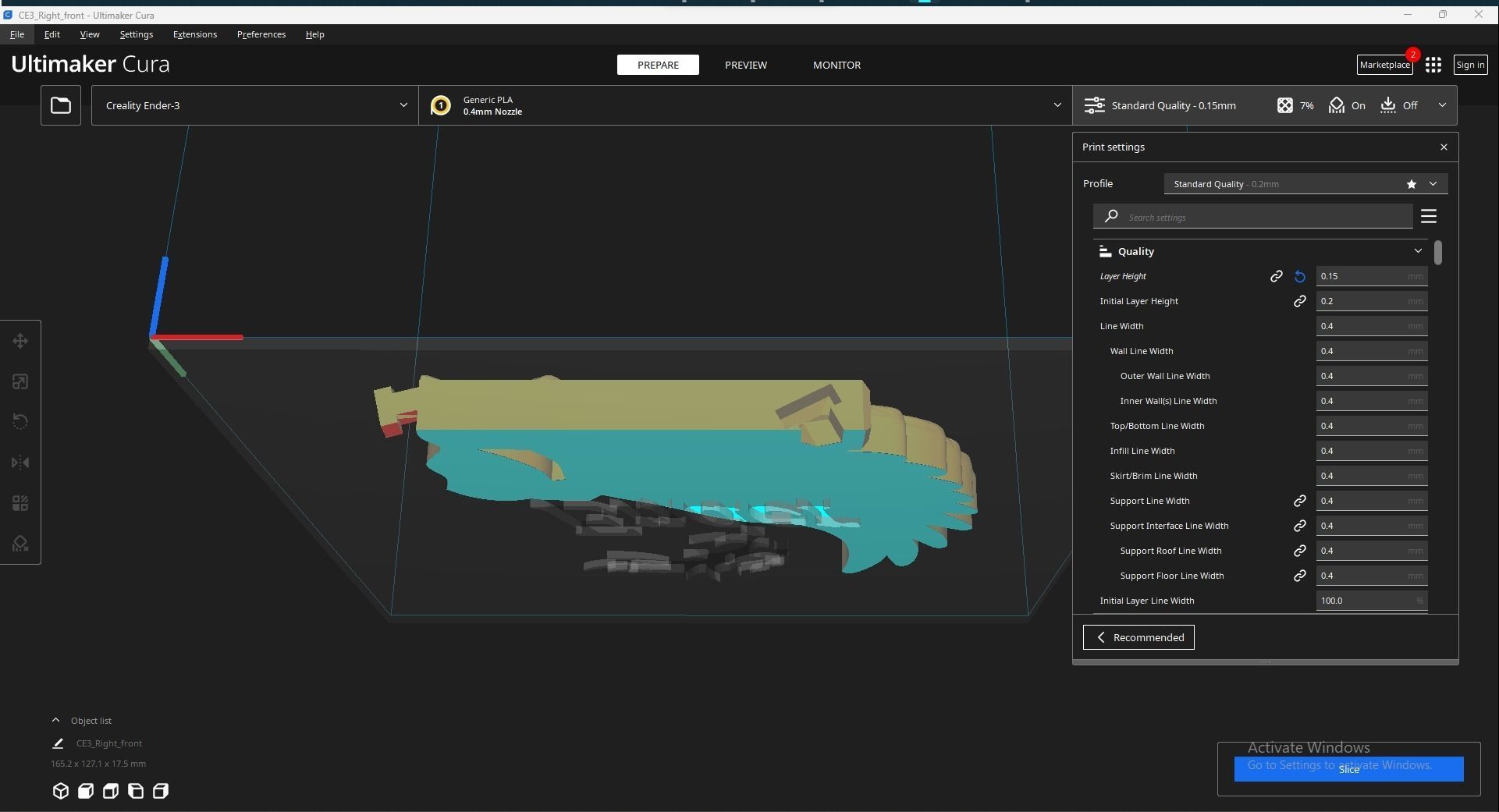Click the Slice button
This screenshot has height=812, width=1499.
click(1348, 769)
